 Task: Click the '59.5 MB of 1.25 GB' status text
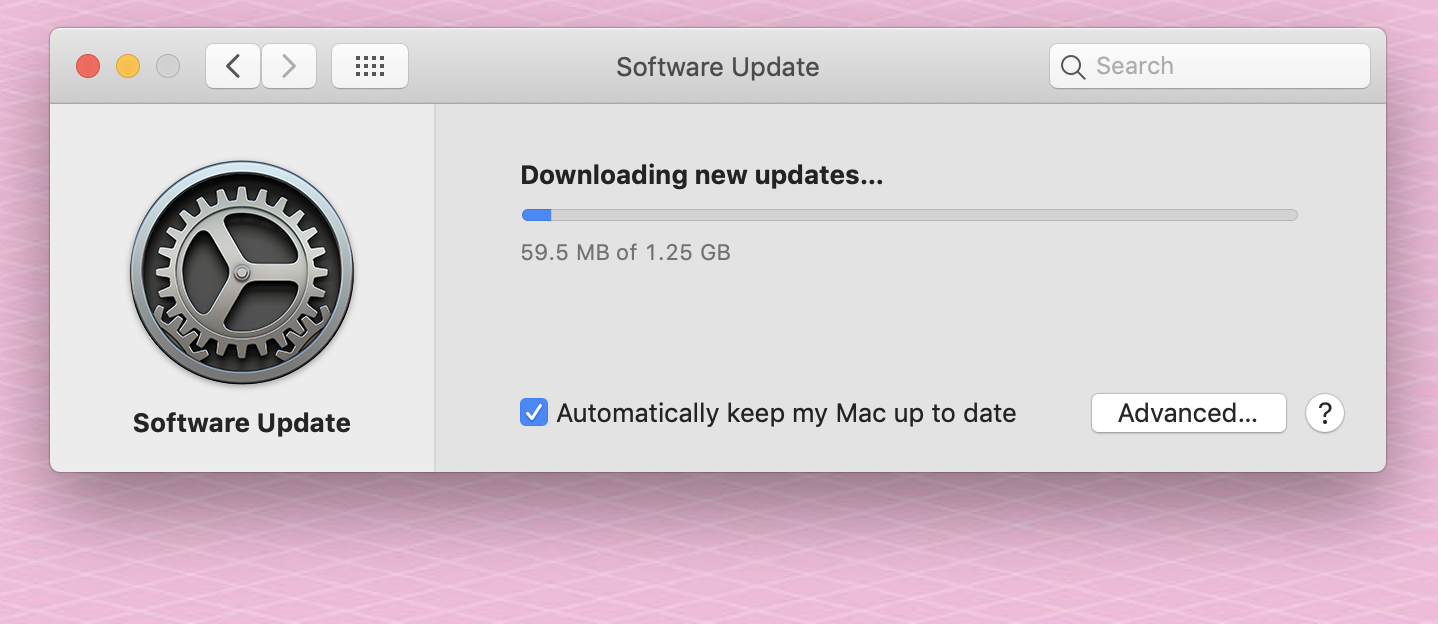click(x=625, y=252)
